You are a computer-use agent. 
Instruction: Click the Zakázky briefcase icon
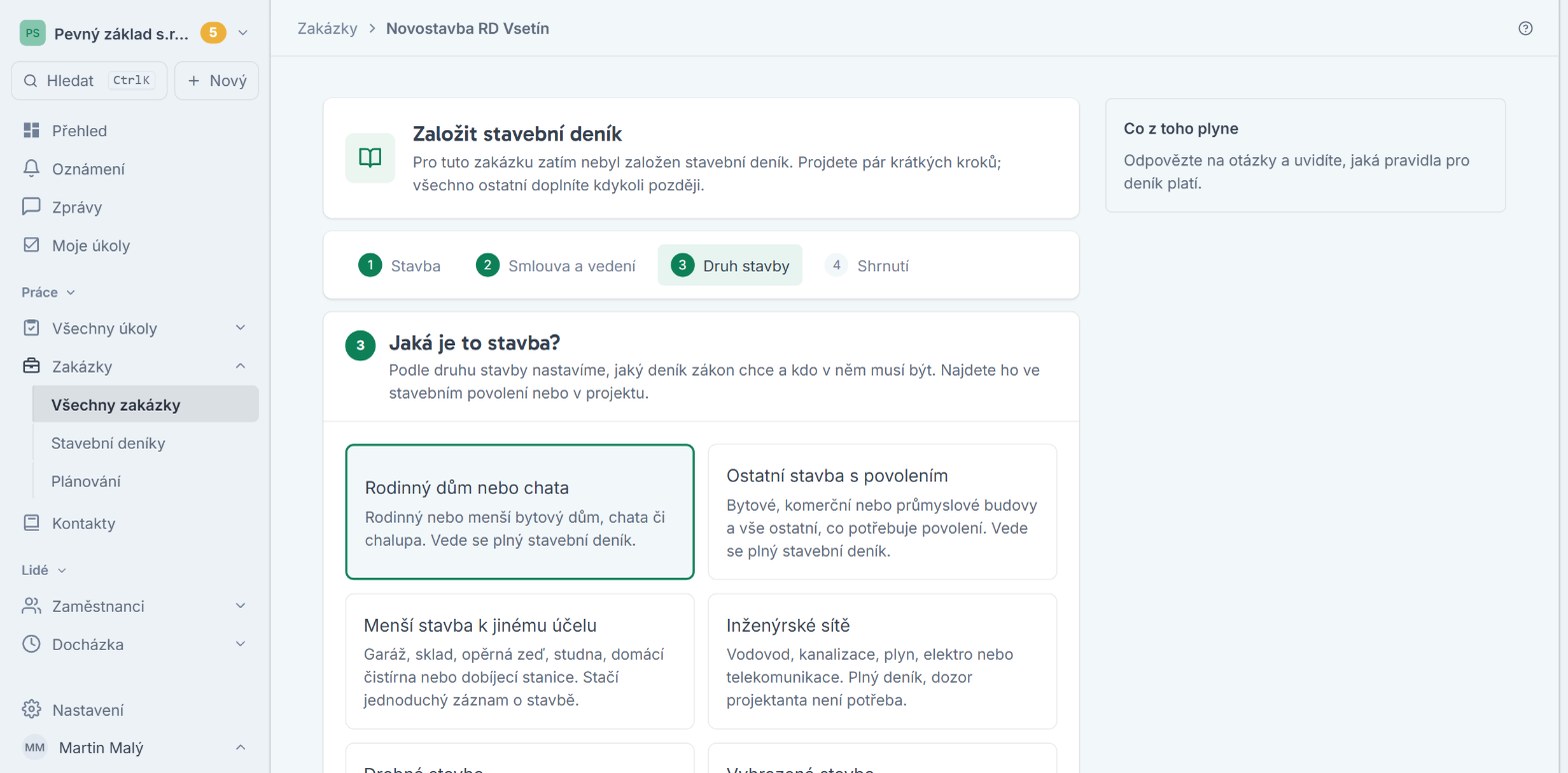tap(31, 365)
